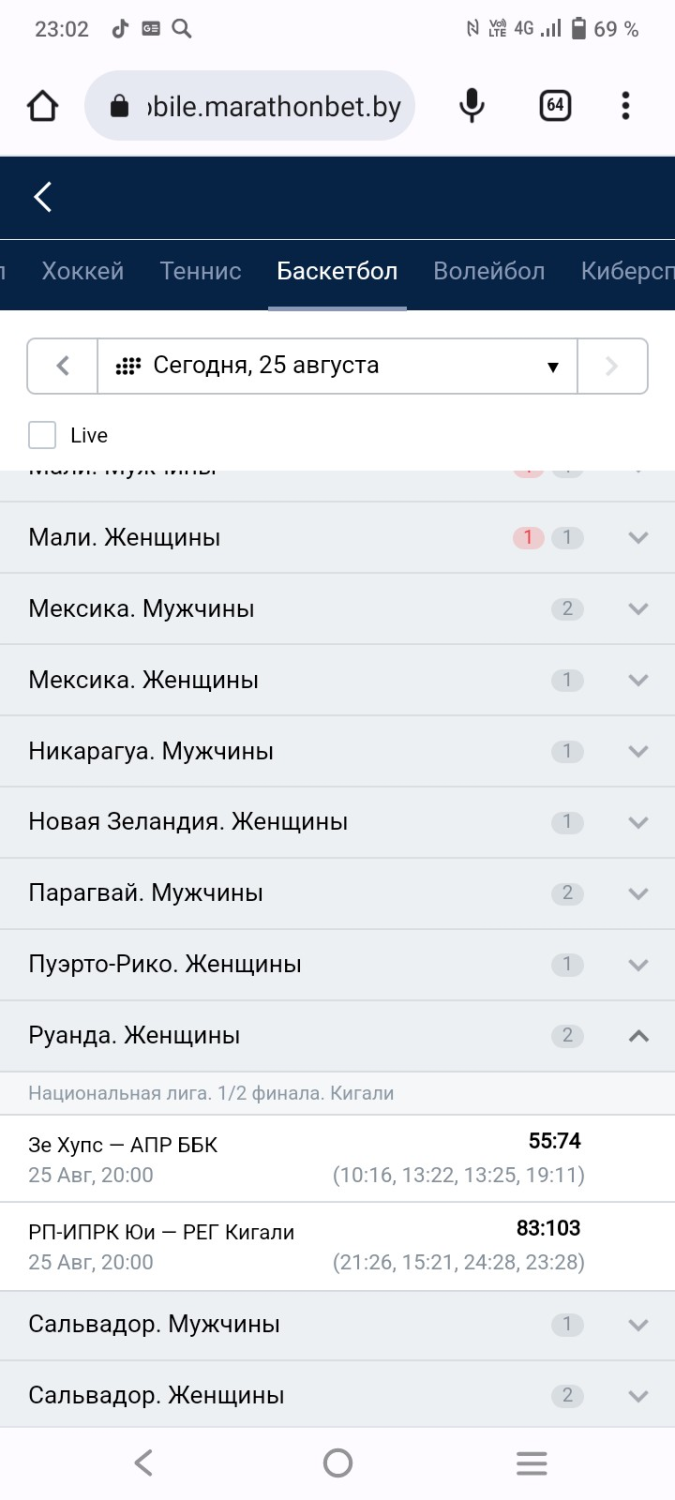Viewport: 675px width, 1500px height.
Task: Open РП-ИПРК Юи — РЕГ Кигали match
Action: [337, 1246]
